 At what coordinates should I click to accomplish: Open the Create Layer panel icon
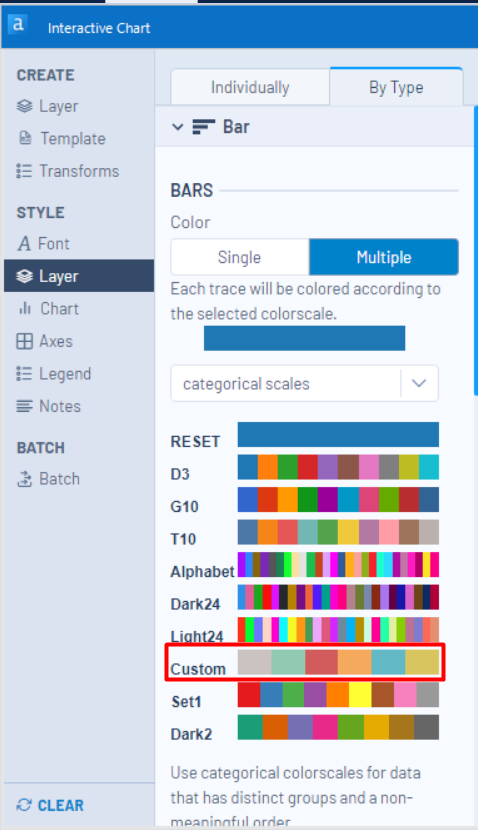click(24, 106)
